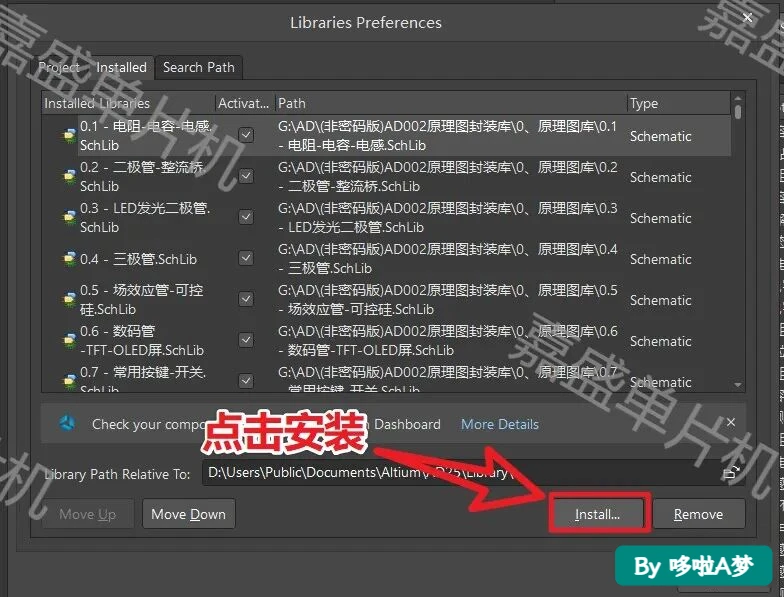Switch to the Project tab
The image size is (784, 597).
[59, 68]
